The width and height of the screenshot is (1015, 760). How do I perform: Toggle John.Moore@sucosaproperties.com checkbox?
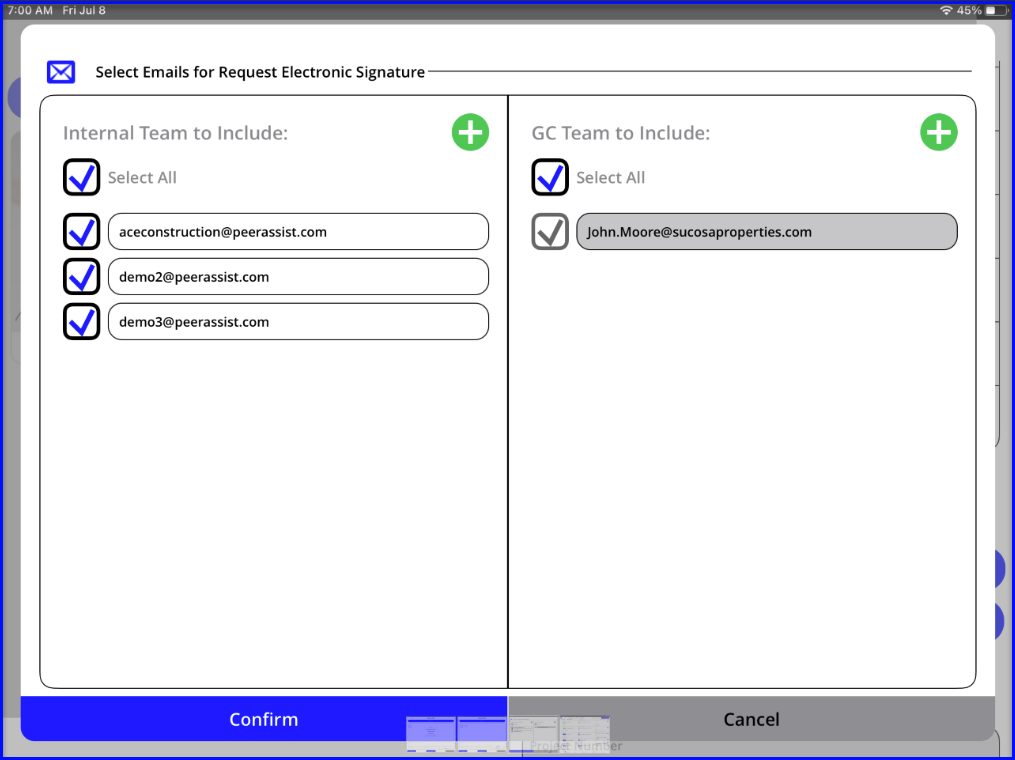550,232
